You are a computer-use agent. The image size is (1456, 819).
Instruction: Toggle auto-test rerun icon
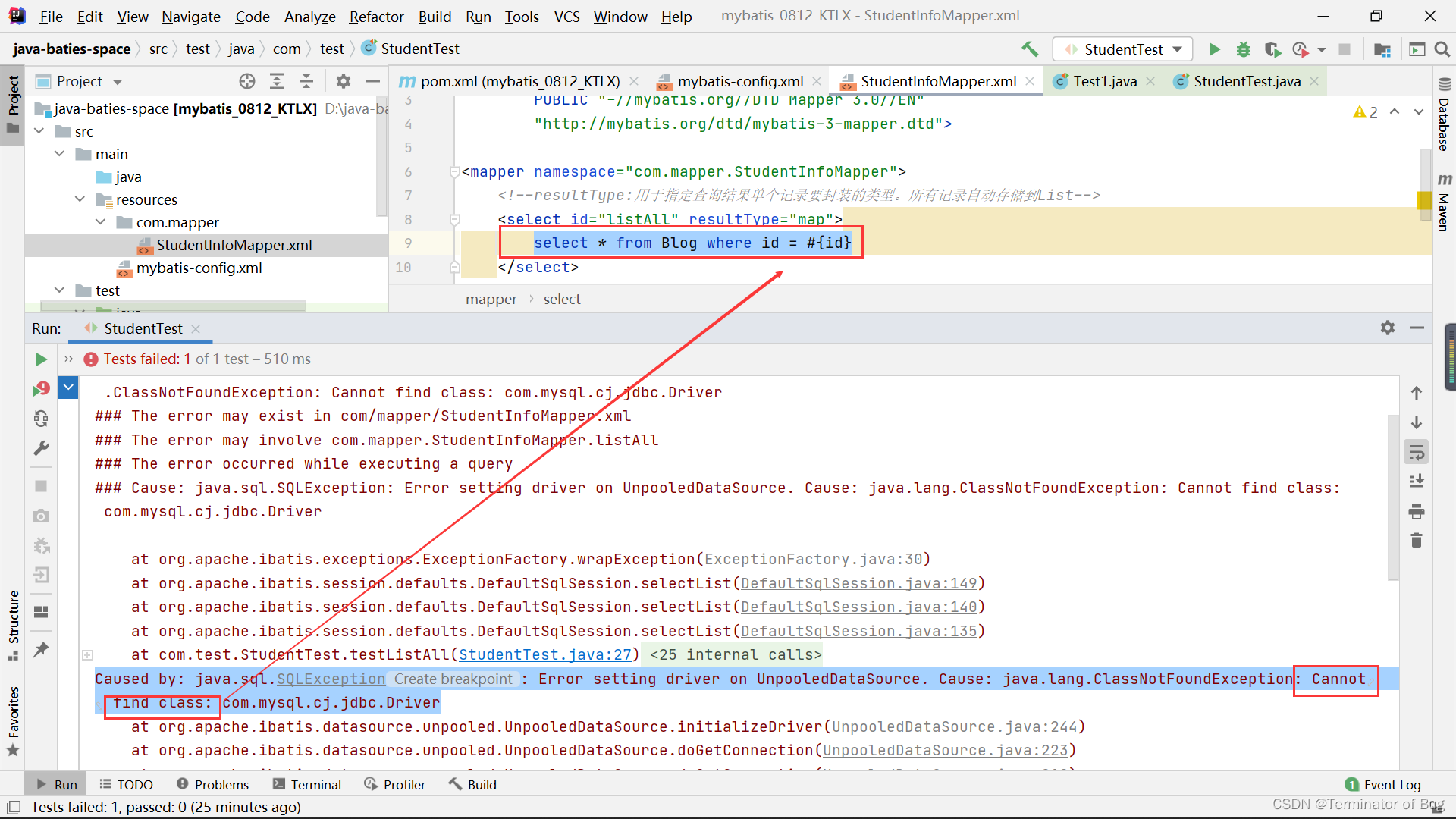[x=41, y=419]
